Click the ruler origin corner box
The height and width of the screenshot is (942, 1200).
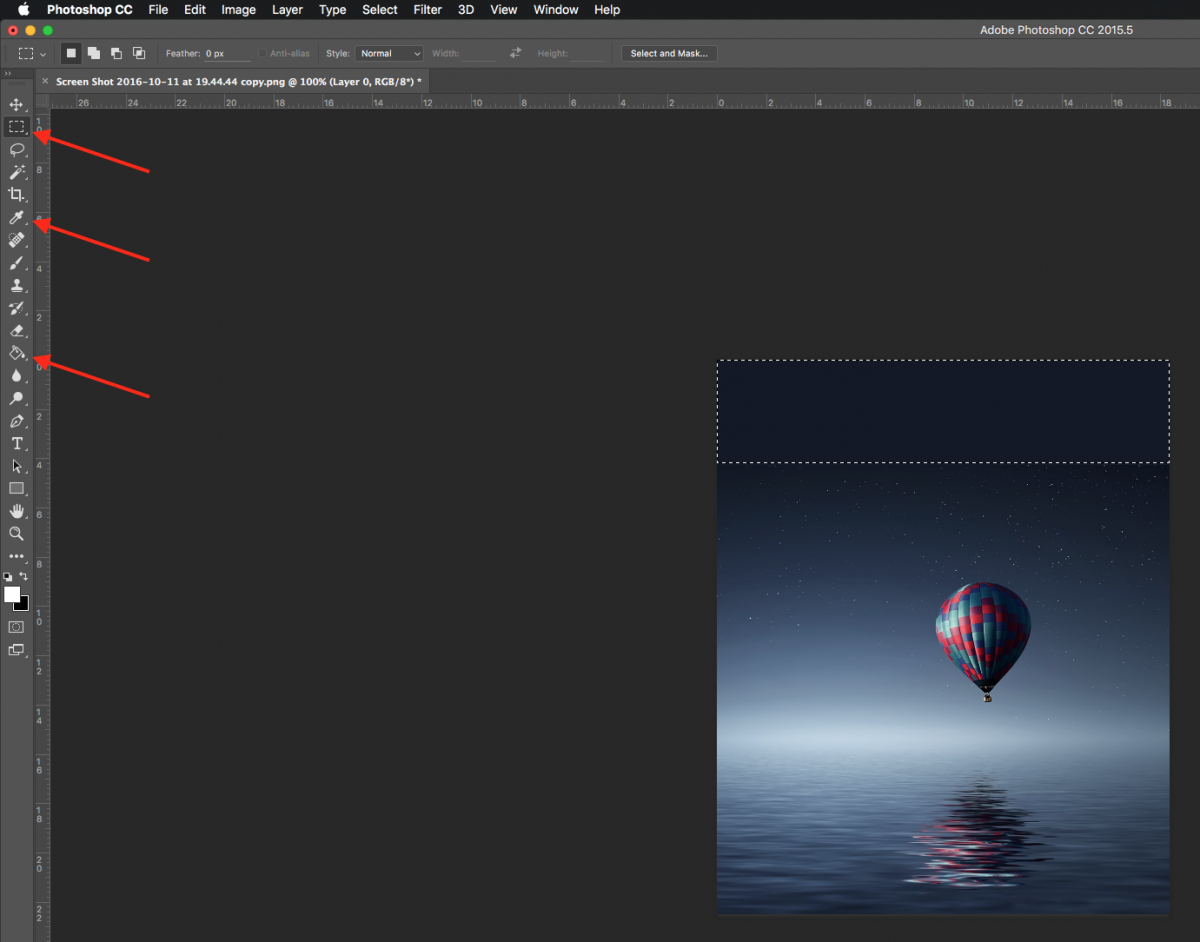coord(42,101)
